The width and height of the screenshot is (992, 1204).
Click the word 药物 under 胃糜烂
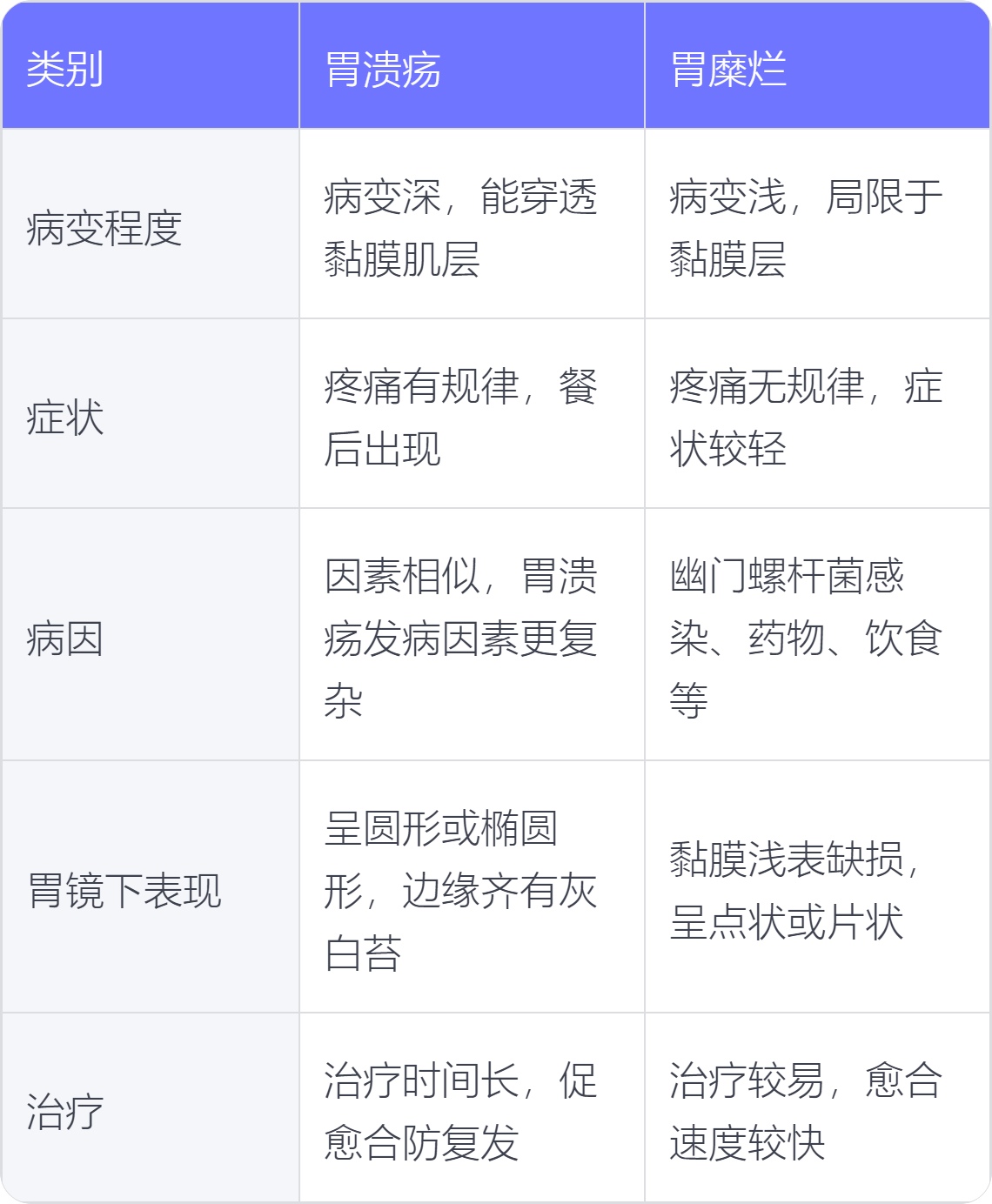(x=786, y=639)
